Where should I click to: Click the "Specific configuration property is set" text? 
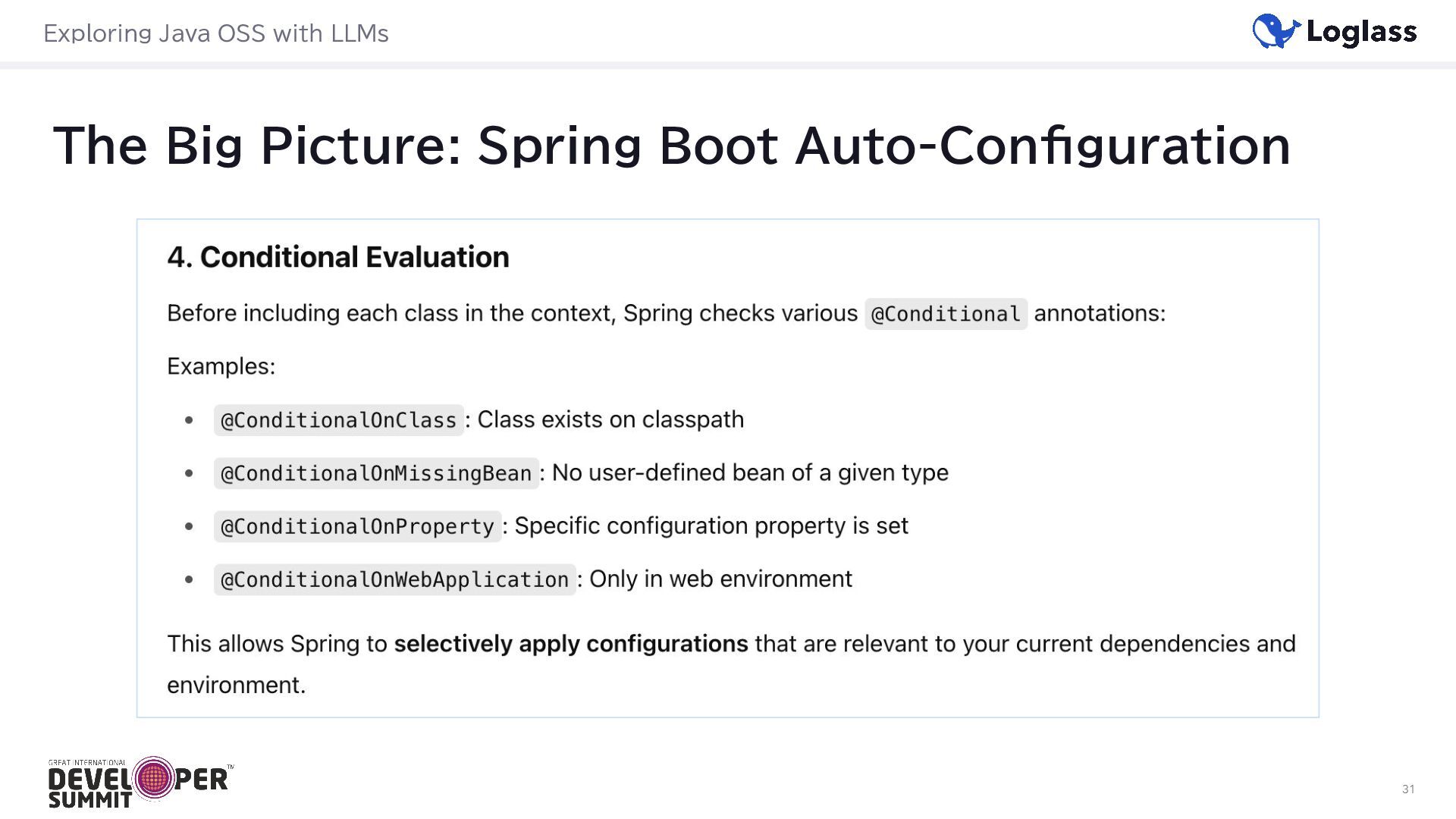tap(711, 526)
